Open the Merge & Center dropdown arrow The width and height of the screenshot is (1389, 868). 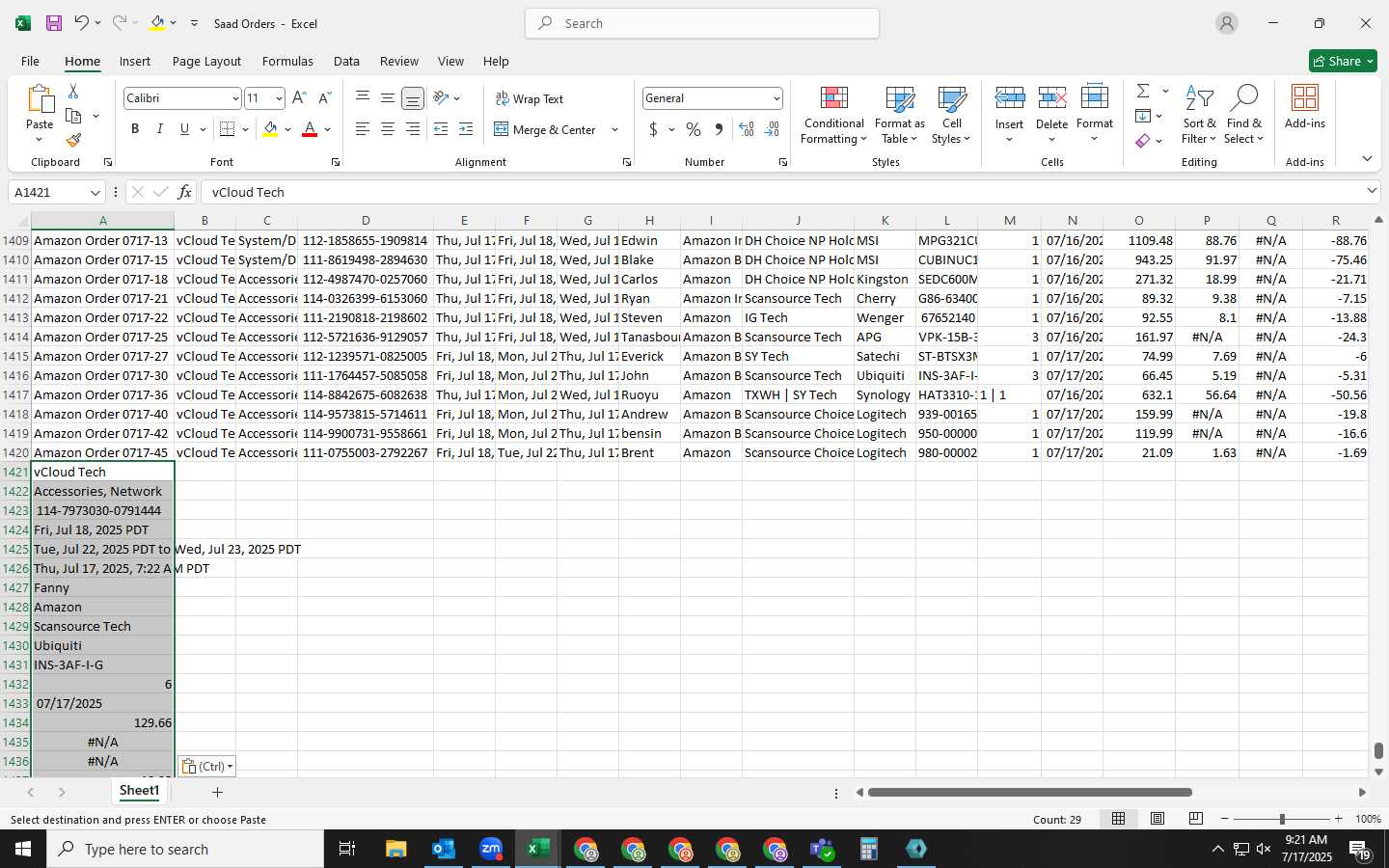coord(614,129)
